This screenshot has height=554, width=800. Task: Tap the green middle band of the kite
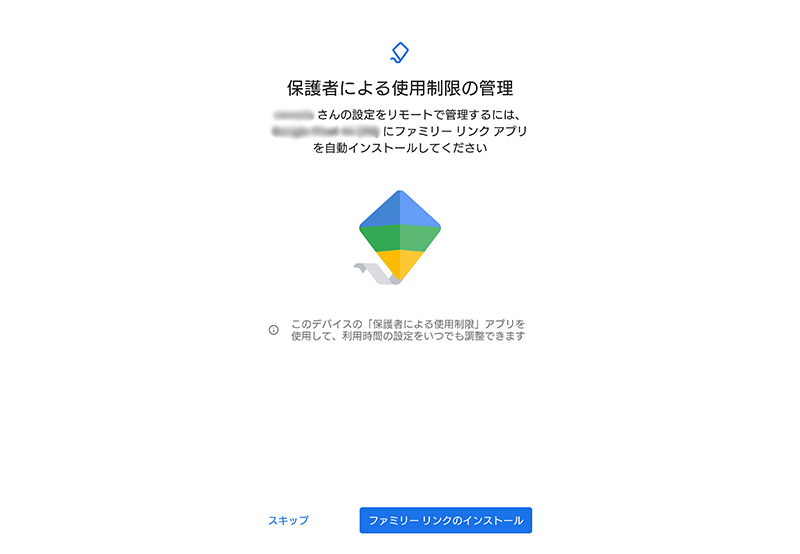point(400,238)
